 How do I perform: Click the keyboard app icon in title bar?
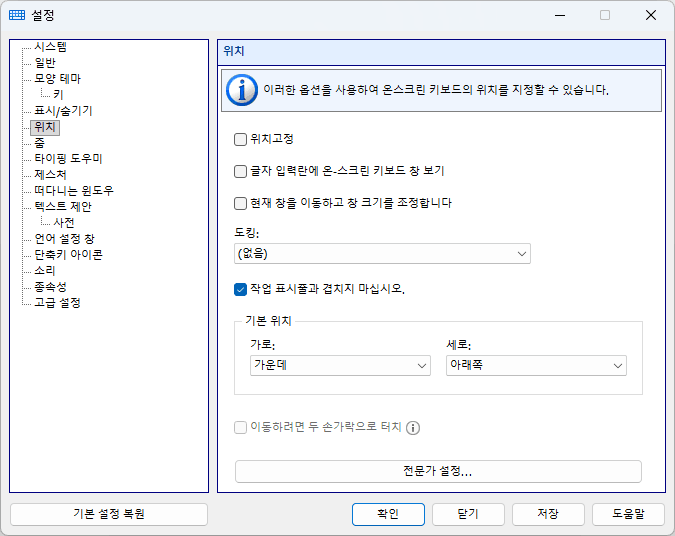pyautogui.click(x=17, y=15)
